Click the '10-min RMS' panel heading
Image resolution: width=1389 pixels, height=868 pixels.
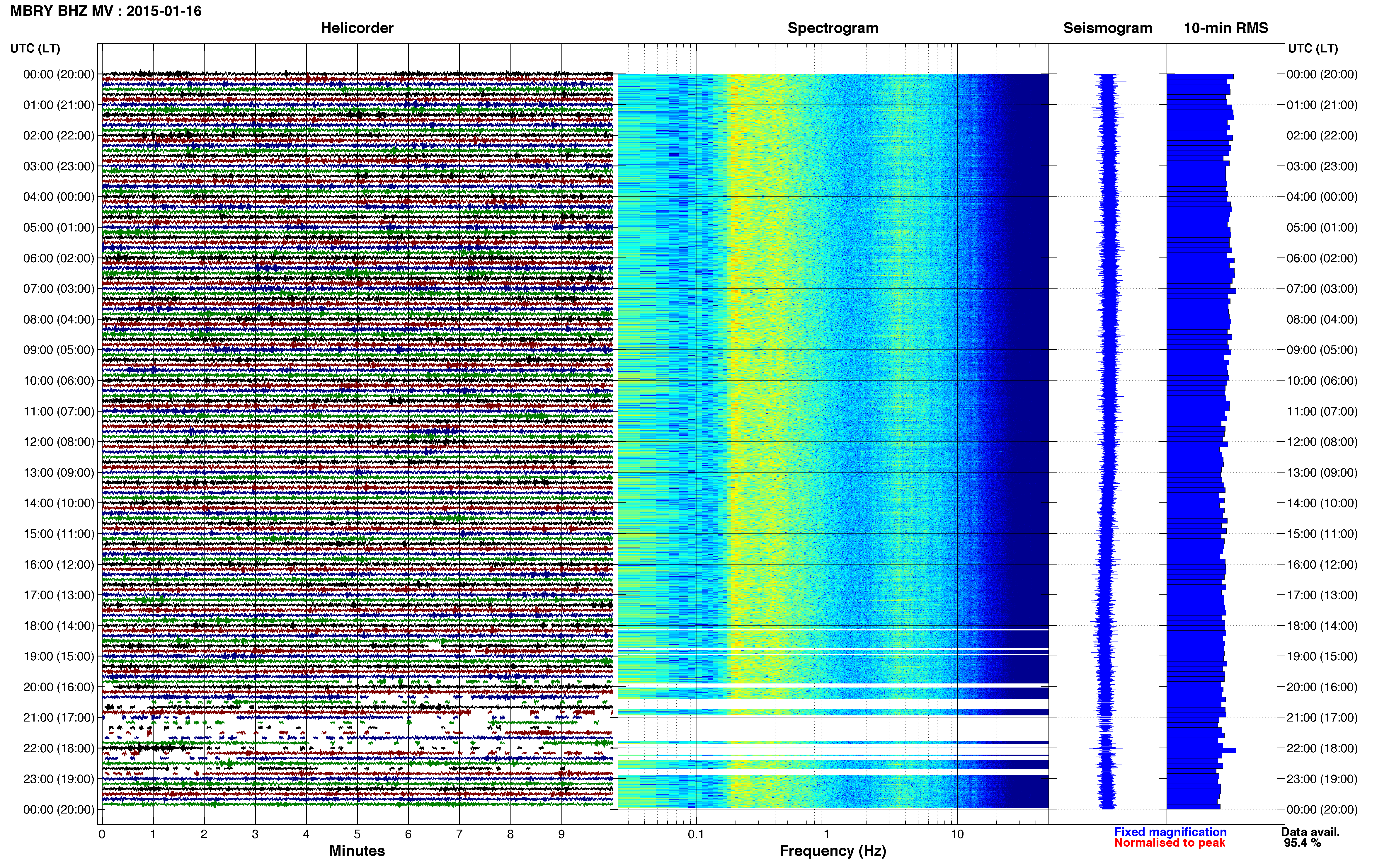click(x=1226, y=28)
